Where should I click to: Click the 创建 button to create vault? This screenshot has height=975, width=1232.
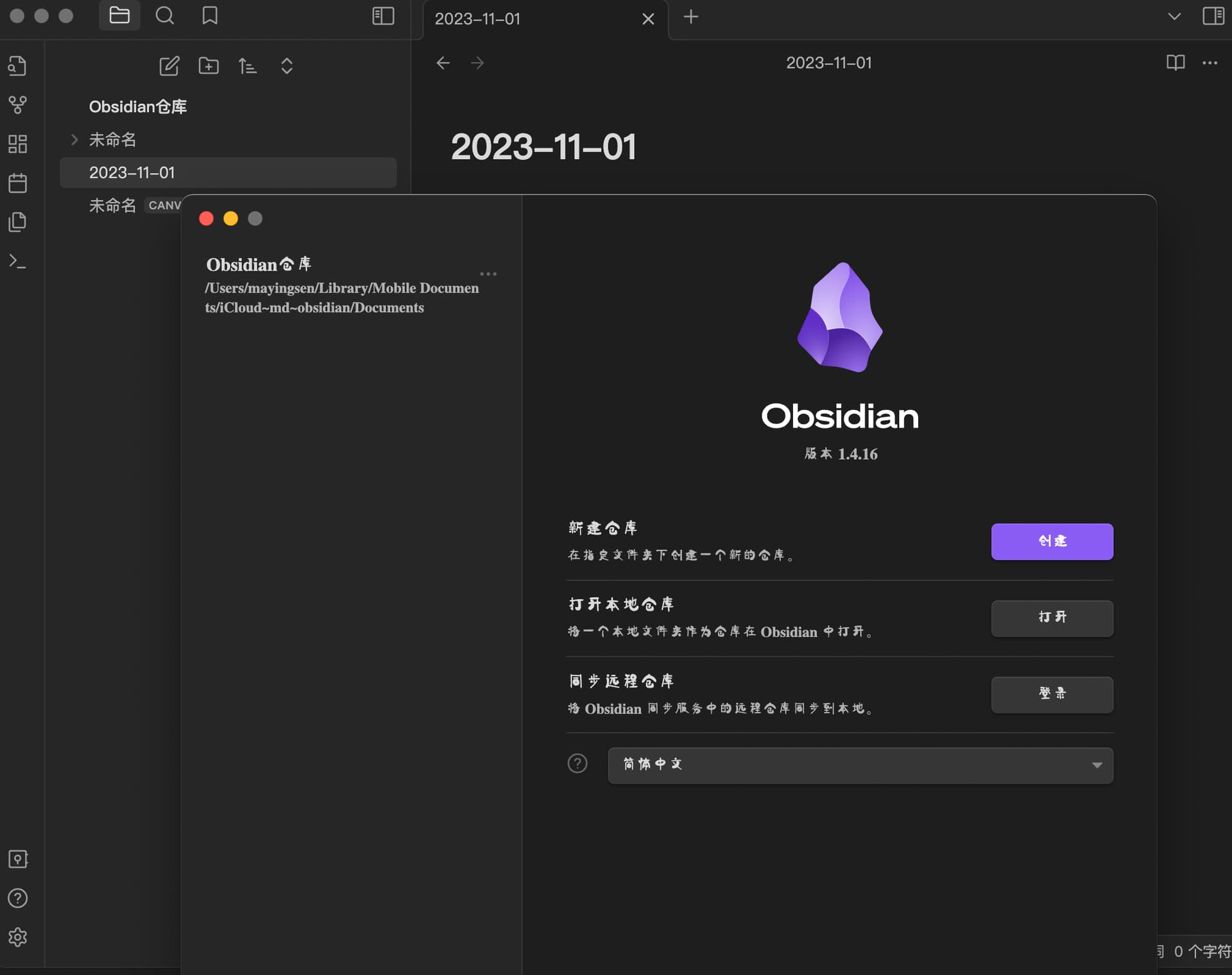pos(1052,541)
